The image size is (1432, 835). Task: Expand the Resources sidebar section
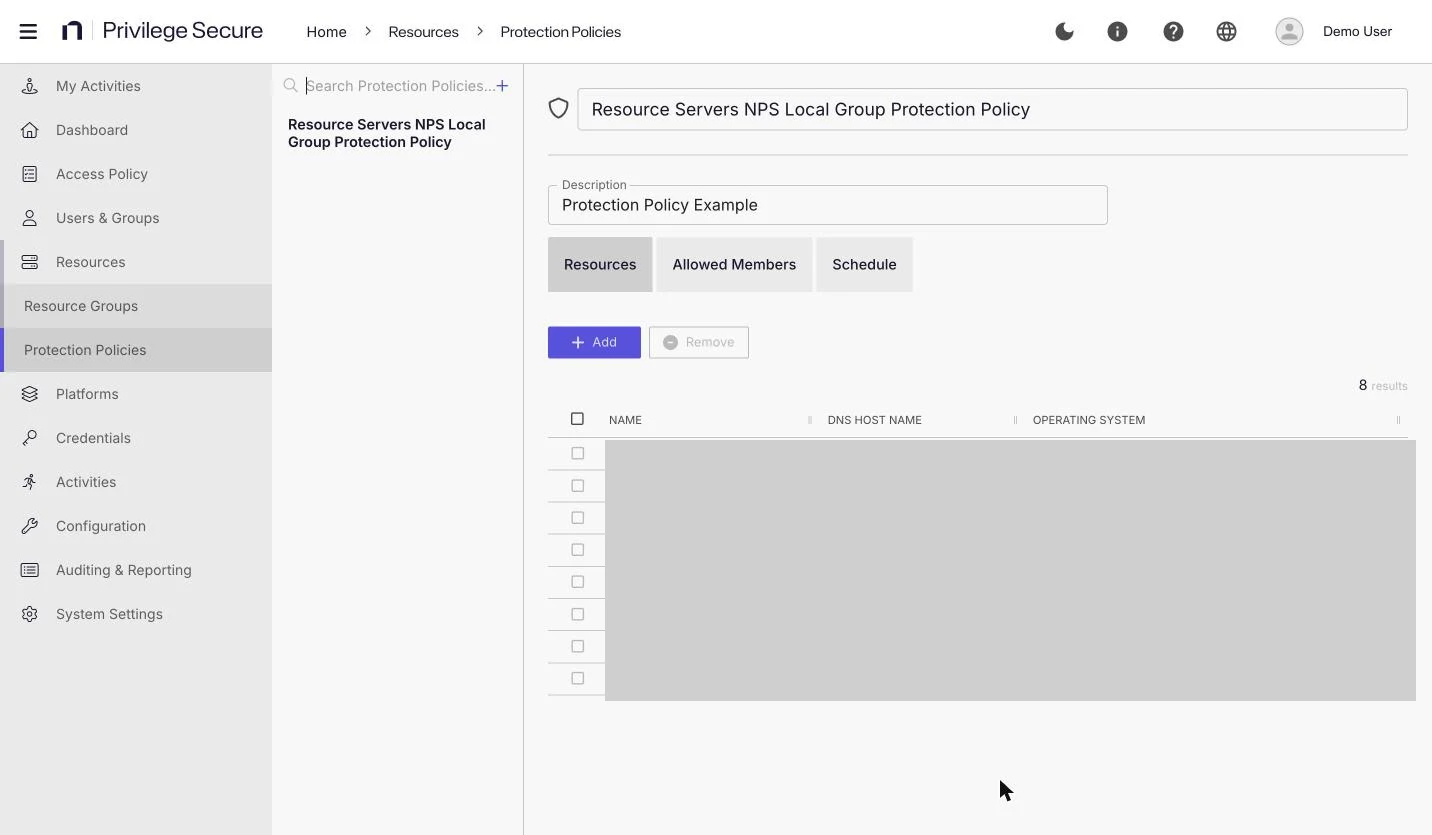[136, 262]
